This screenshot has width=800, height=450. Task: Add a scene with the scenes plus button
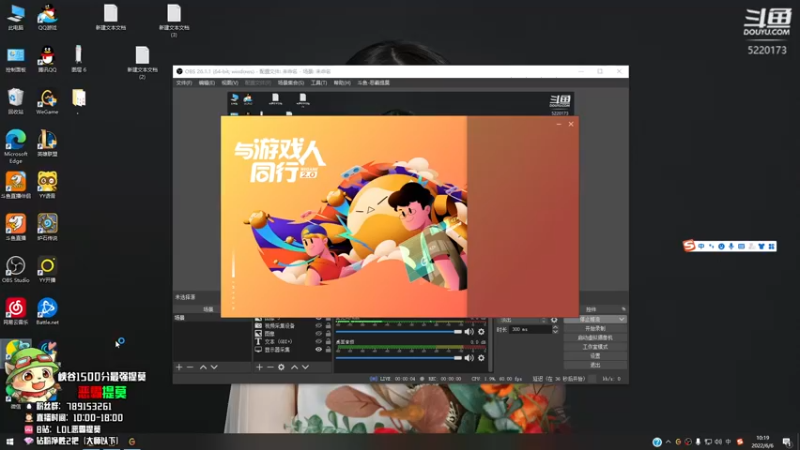pyautogui.click(x=179, y=367)
